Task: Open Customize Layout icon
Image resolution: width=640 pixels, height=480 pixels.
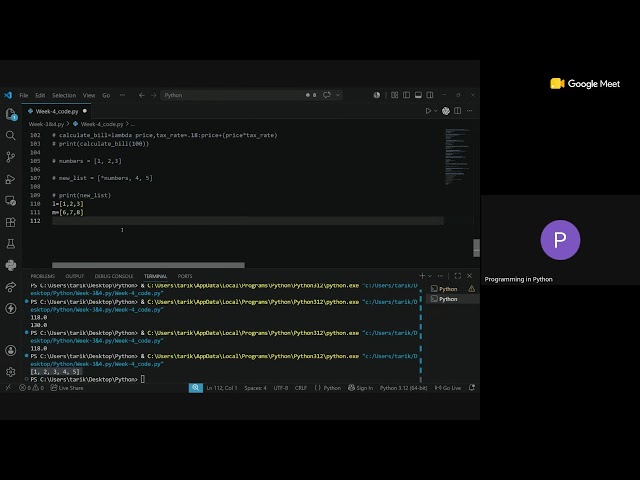Action: tap(394, 95)
